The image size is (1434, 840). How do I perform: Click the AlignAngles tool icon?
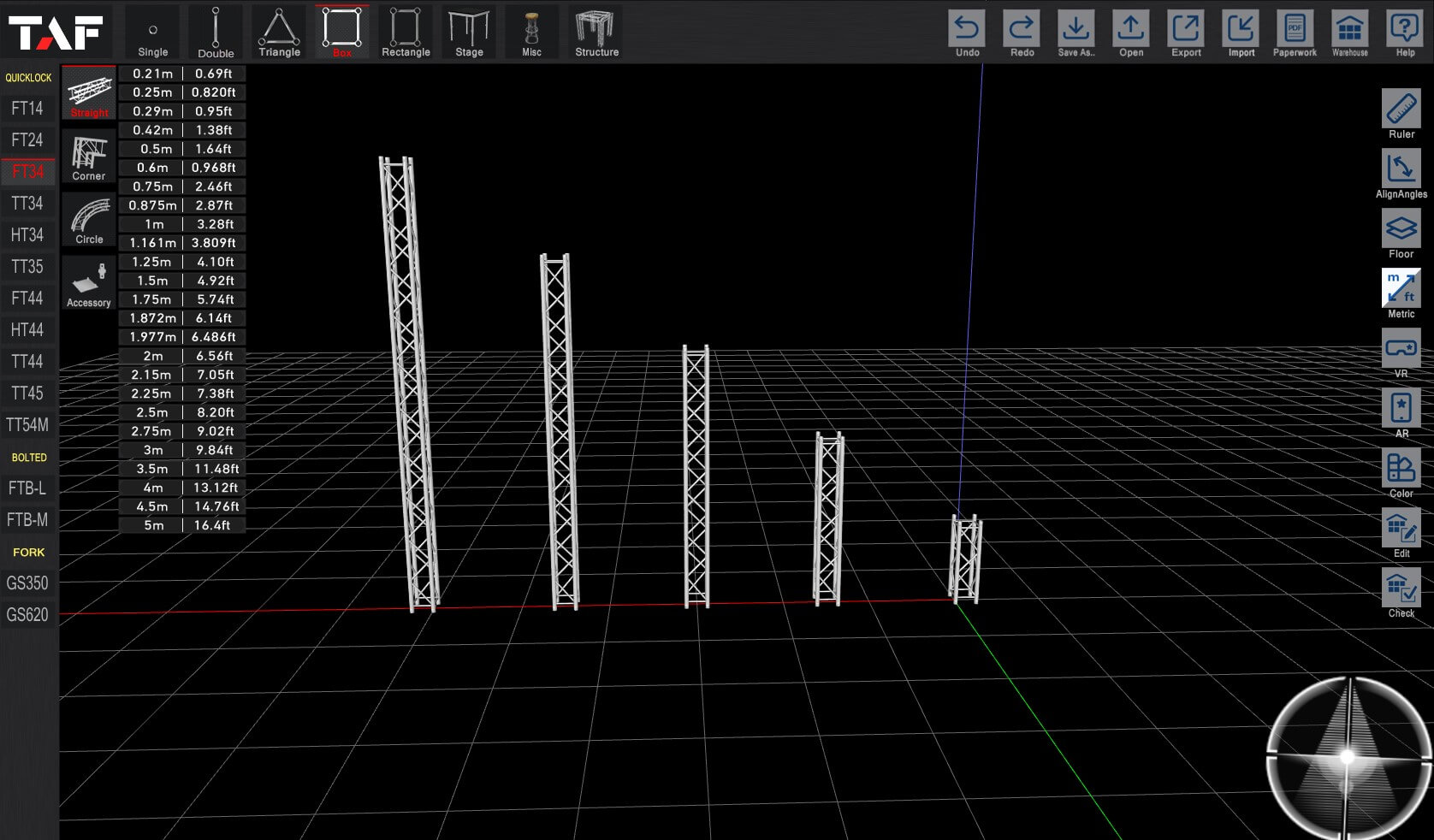1401,175
